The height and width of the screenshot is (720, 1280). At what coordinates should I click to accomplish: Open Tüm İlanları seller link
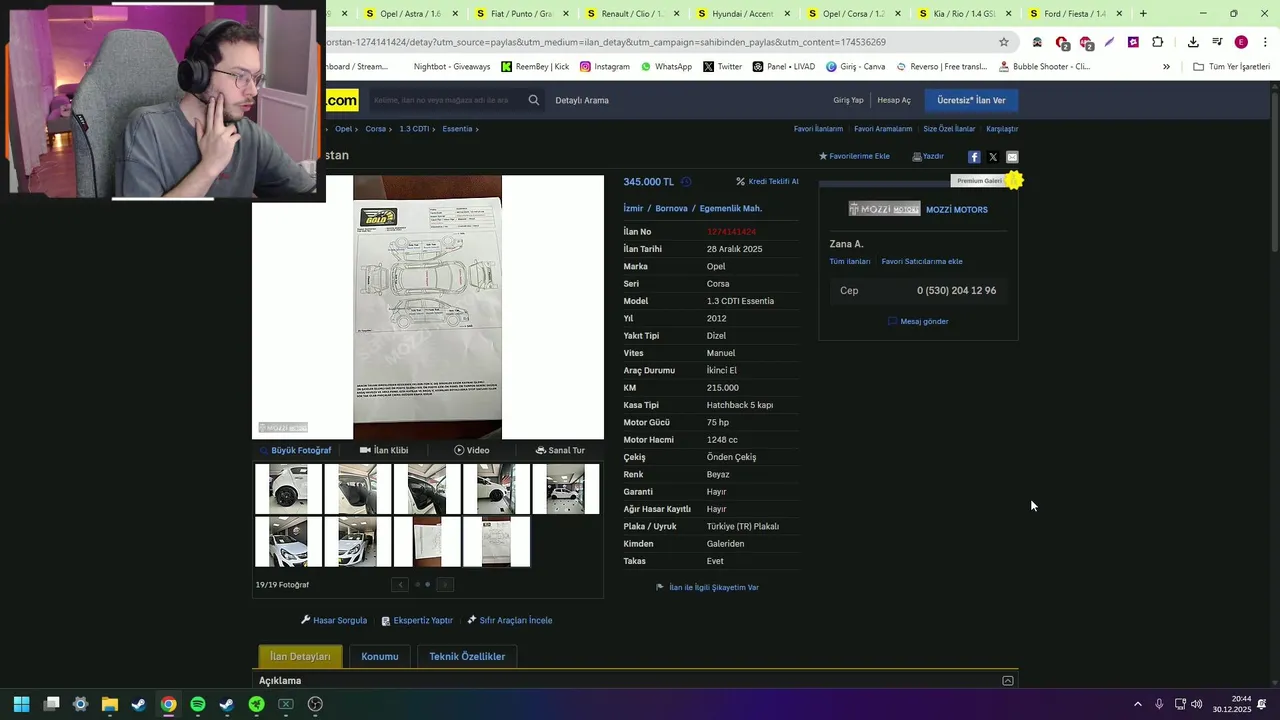pos(850,262)
